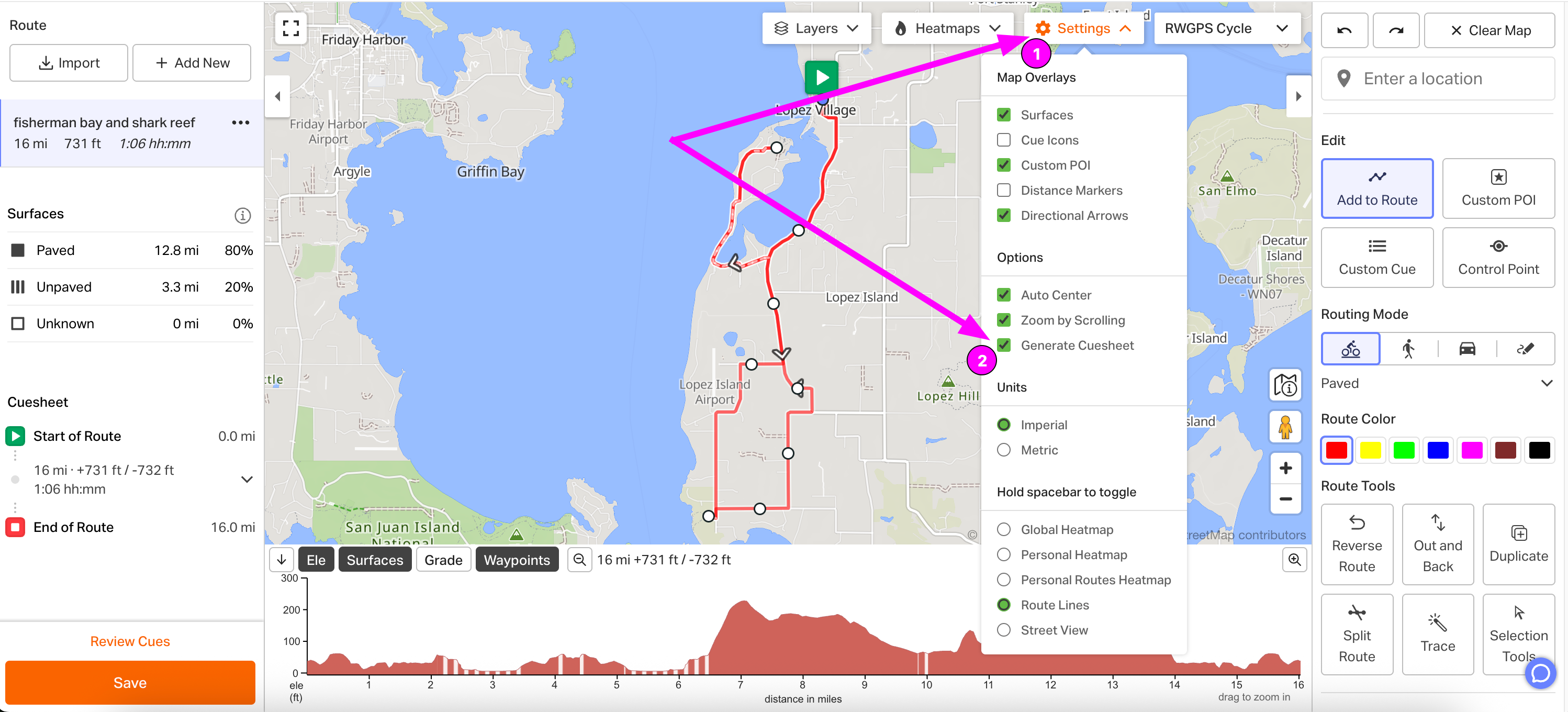The height and width of the screenshot is (712, 1568).
Task: Switch to the Grade profile tab
Action: pos(443,559)
